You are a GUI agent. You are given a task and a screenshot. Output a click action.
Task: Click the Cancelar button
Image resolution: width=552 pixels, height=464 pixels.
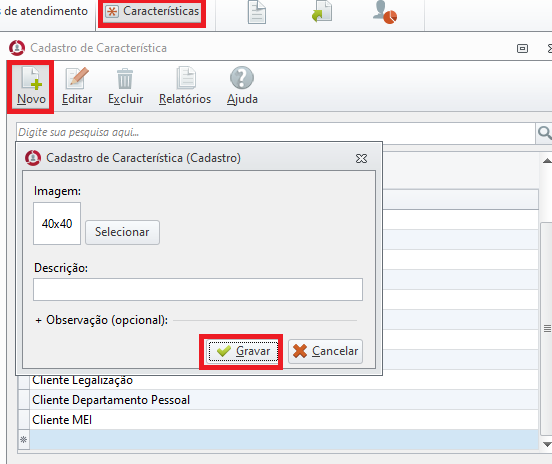point(326,351)
